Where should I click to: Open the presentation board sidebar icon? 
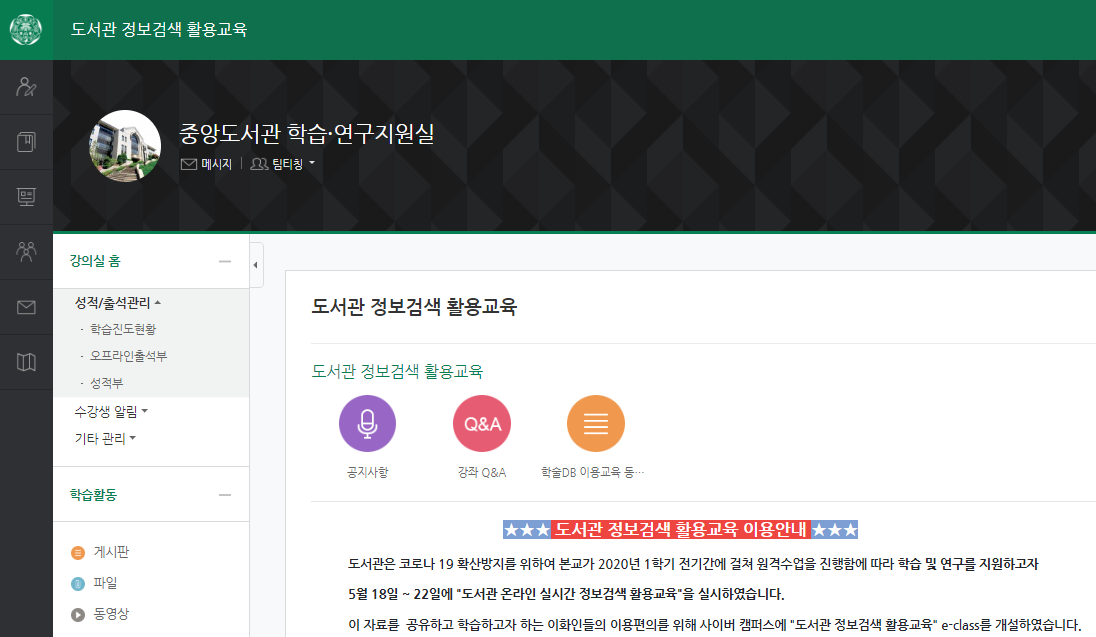[26, 197]
